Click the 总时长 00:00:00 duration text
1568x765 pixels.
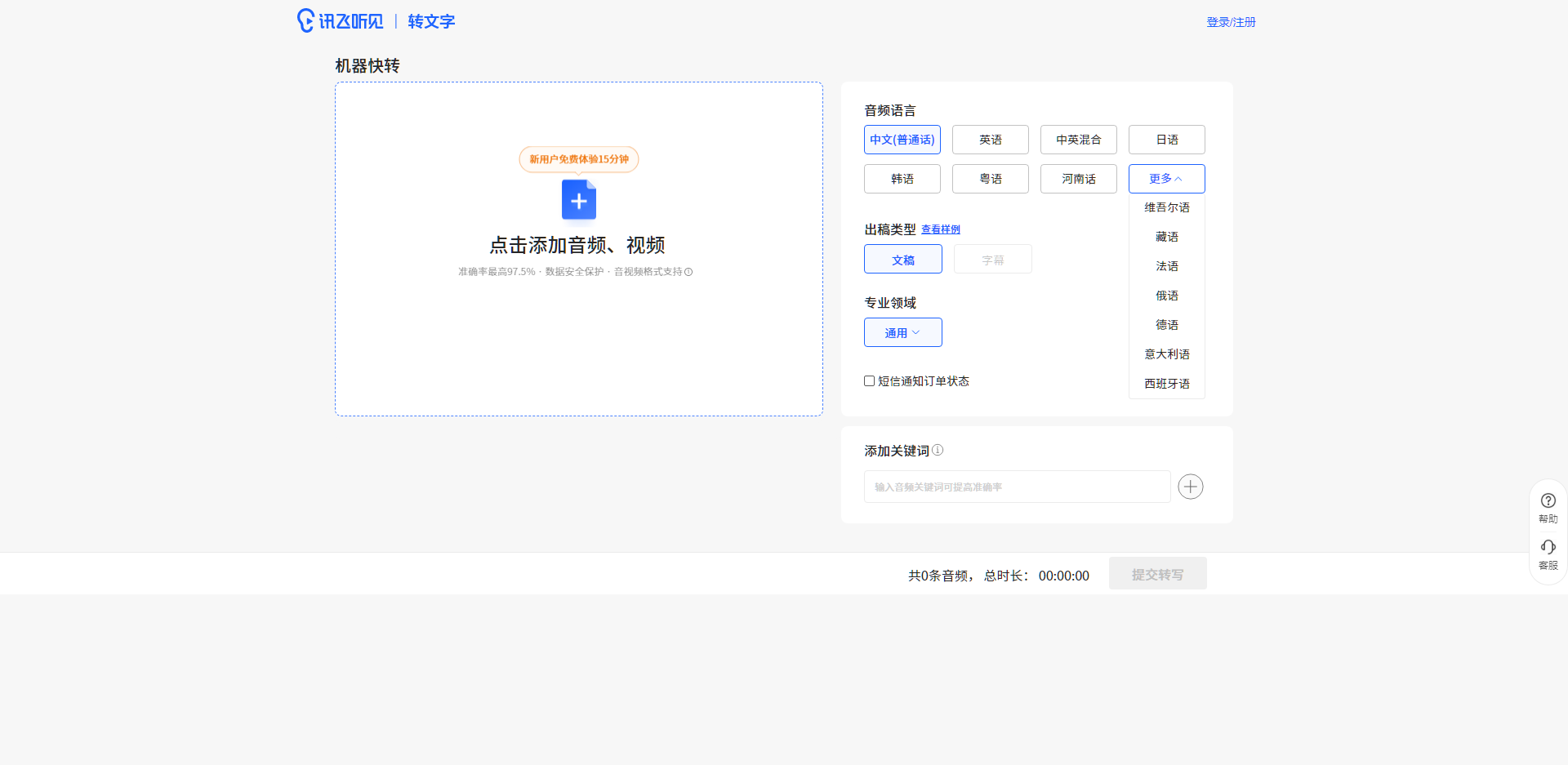(1036, 576)
